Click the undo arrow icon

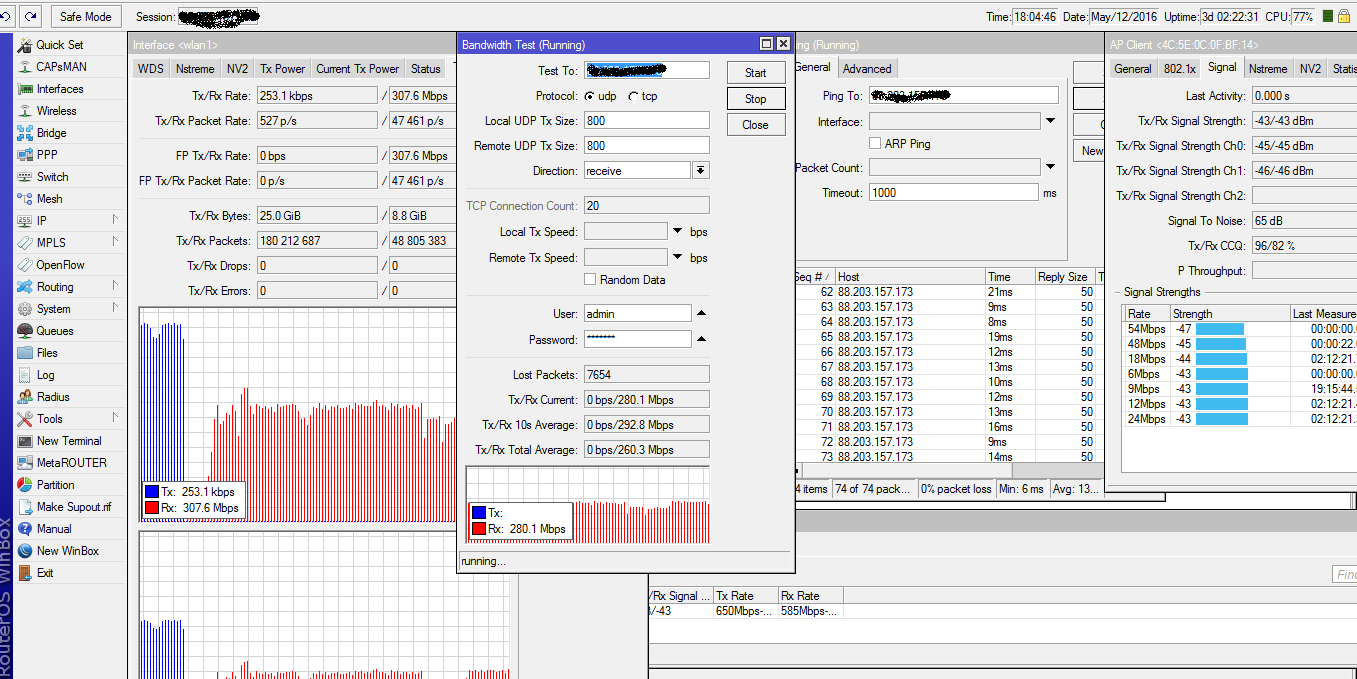pos(7,17)
